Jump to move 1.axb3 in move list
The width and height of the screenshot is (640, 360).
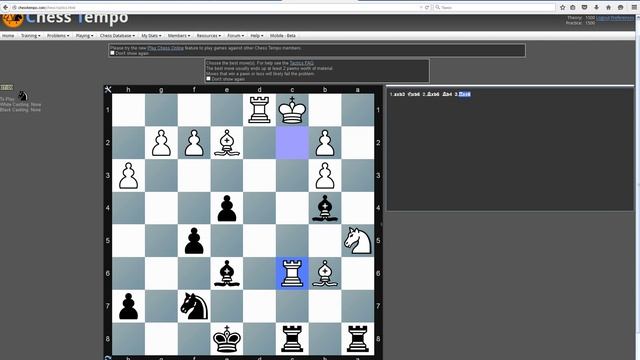[x=398, y=94]
